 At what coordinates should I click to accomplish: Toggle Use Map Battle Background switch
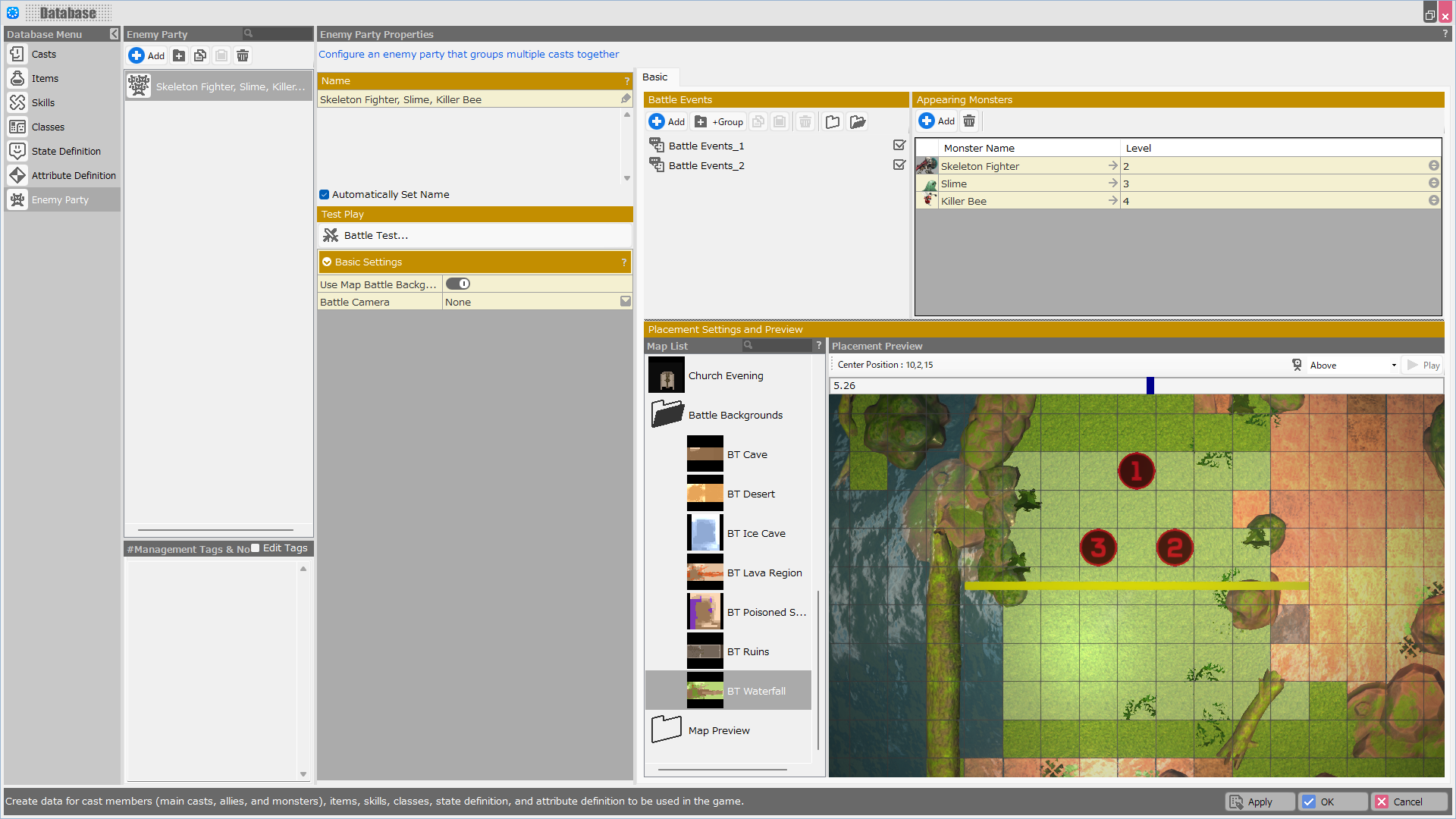[458, 284]
